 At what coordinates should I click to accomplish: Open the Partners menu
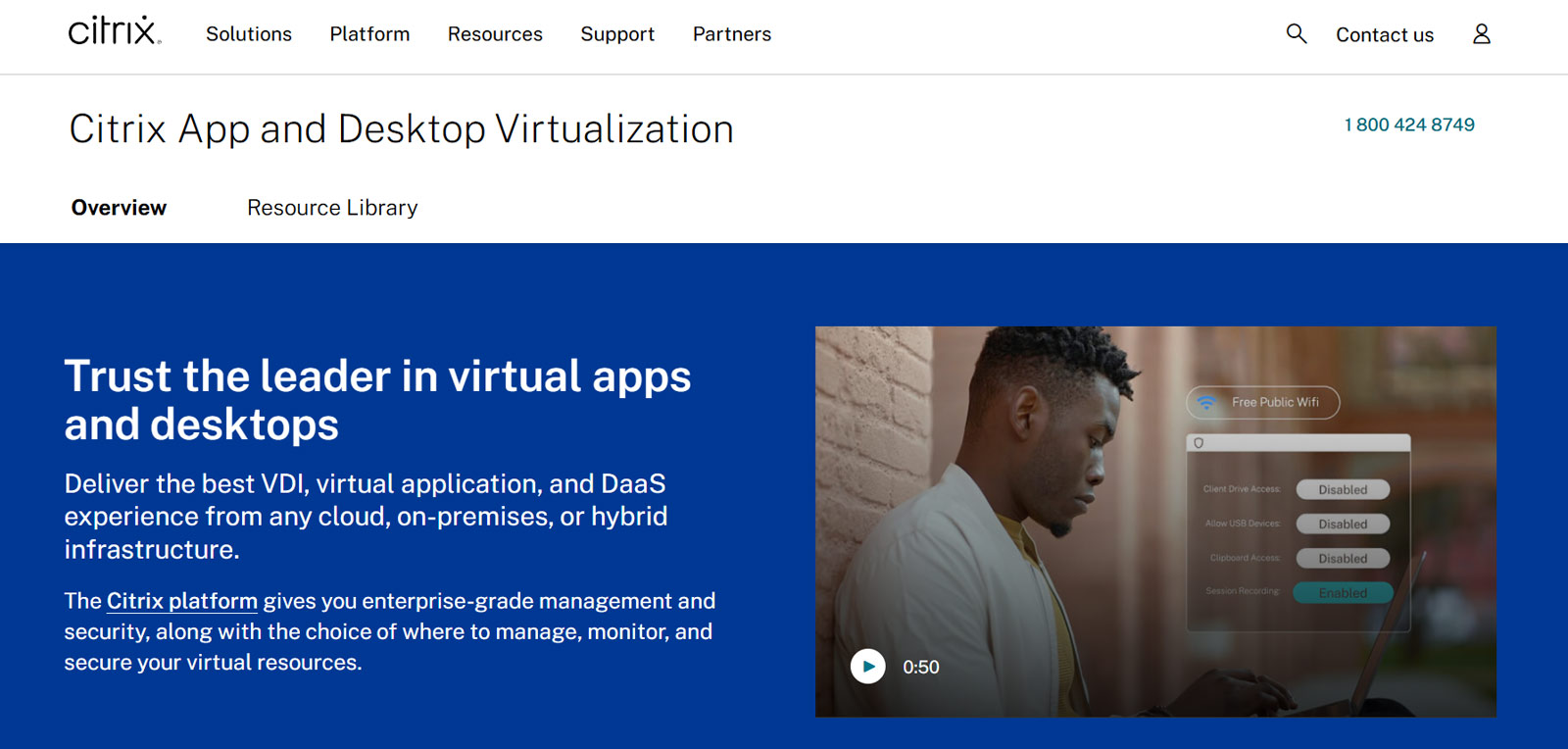point(732,34)
